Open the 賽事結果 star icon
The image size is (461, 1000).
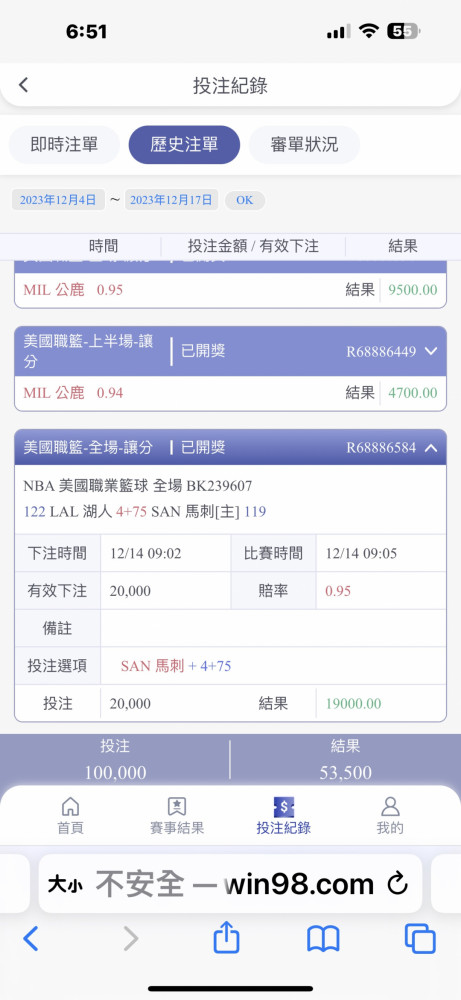(x=177, y=806)
